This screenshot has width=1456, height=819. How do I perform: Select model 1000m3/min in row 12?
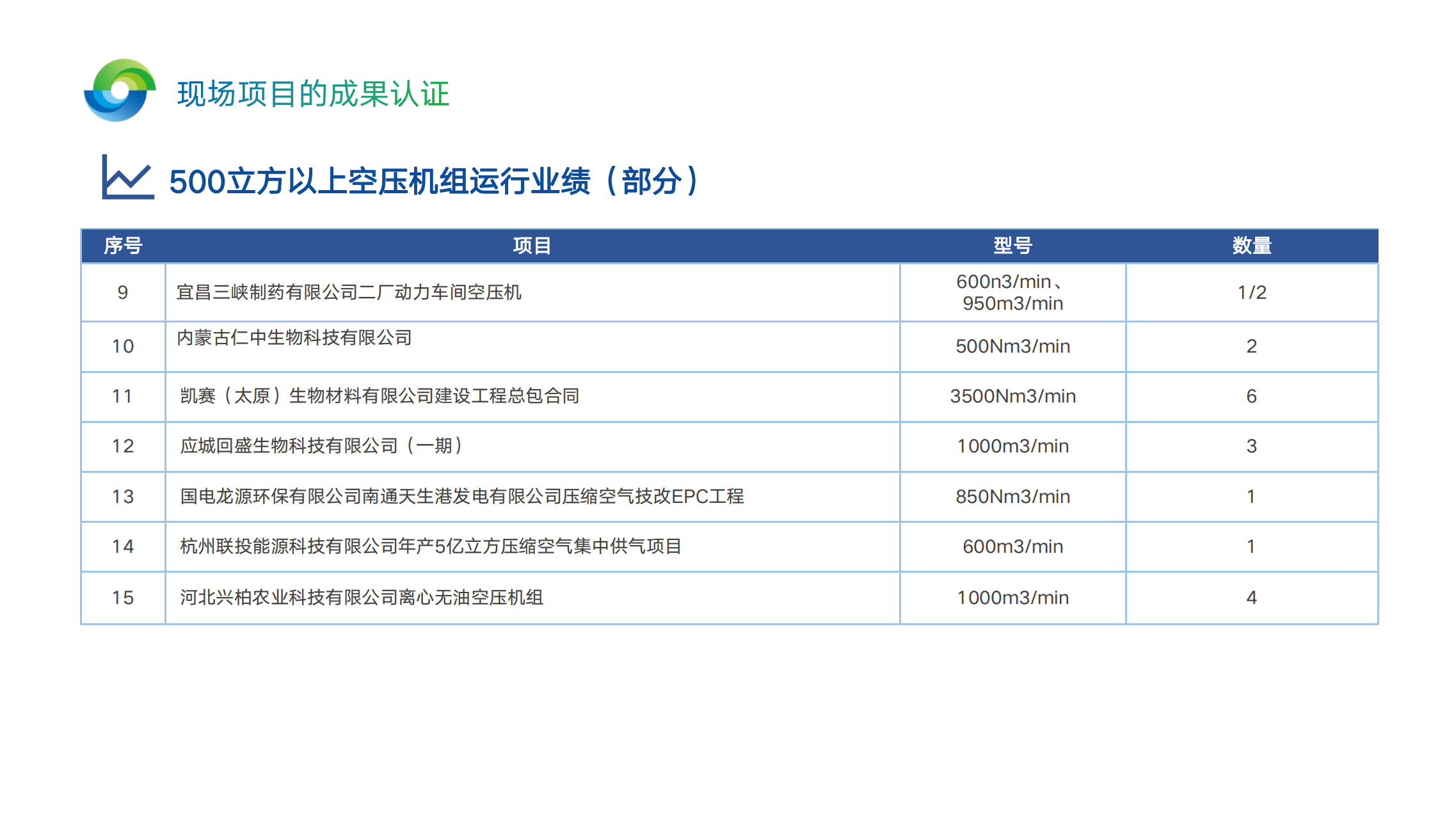1012,446
